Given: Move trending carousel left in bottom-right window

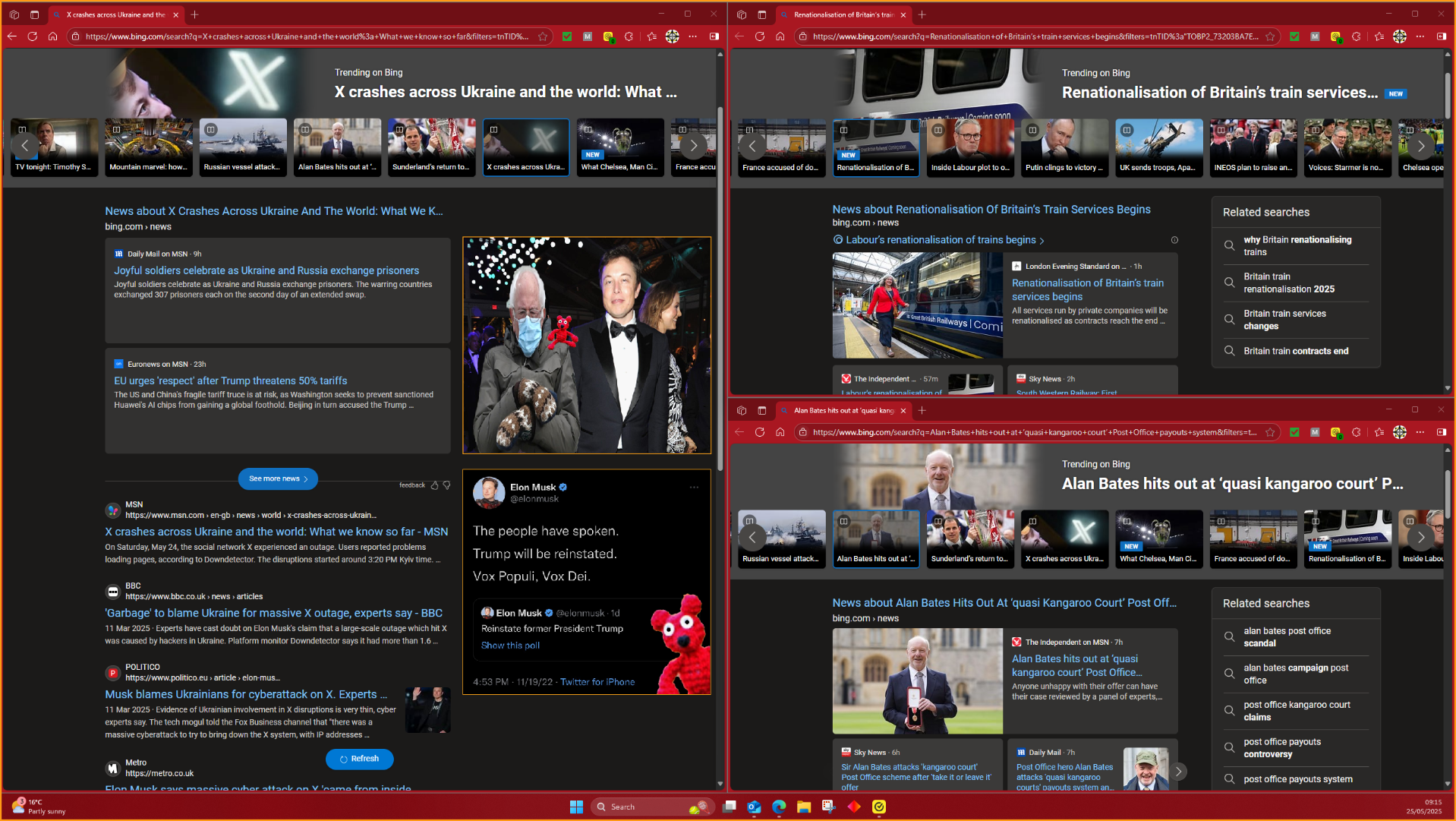Looking at the screenshot, I should [x=752, y=538].
